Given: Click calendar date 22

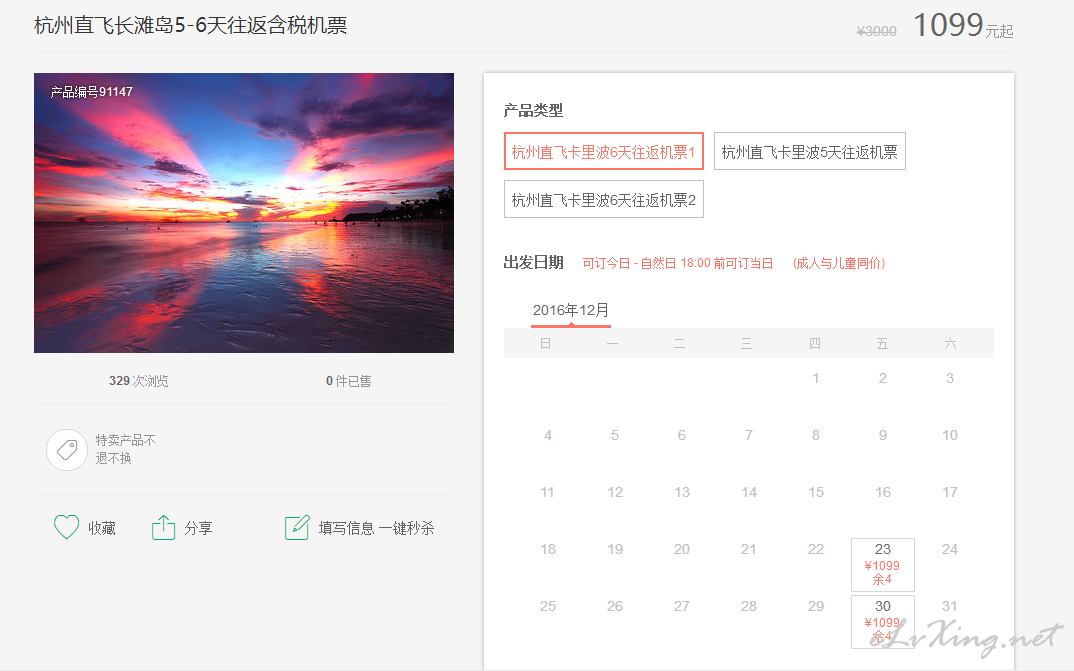Looking at the screenshot, I should tap(815, 549).
